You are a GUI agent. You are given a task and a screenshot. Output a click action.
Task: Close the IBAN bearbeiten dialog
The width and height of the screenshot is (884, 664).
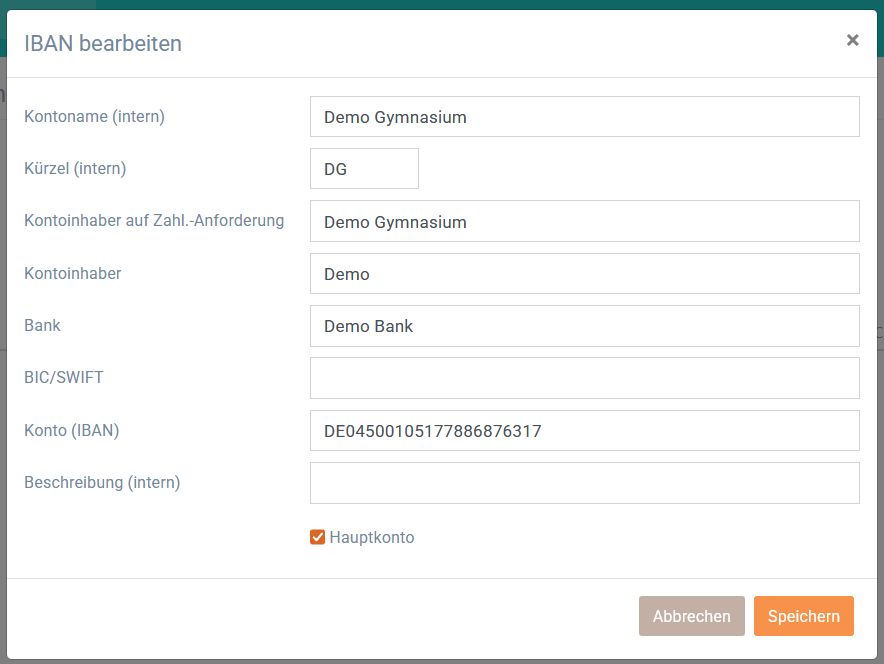pyautogui.click(x=852, y=40)
